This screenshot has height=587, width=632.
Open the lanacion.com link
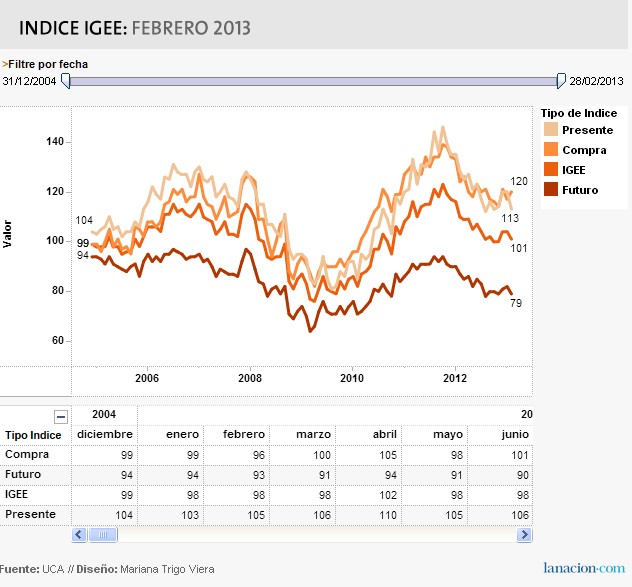(585, 567)
